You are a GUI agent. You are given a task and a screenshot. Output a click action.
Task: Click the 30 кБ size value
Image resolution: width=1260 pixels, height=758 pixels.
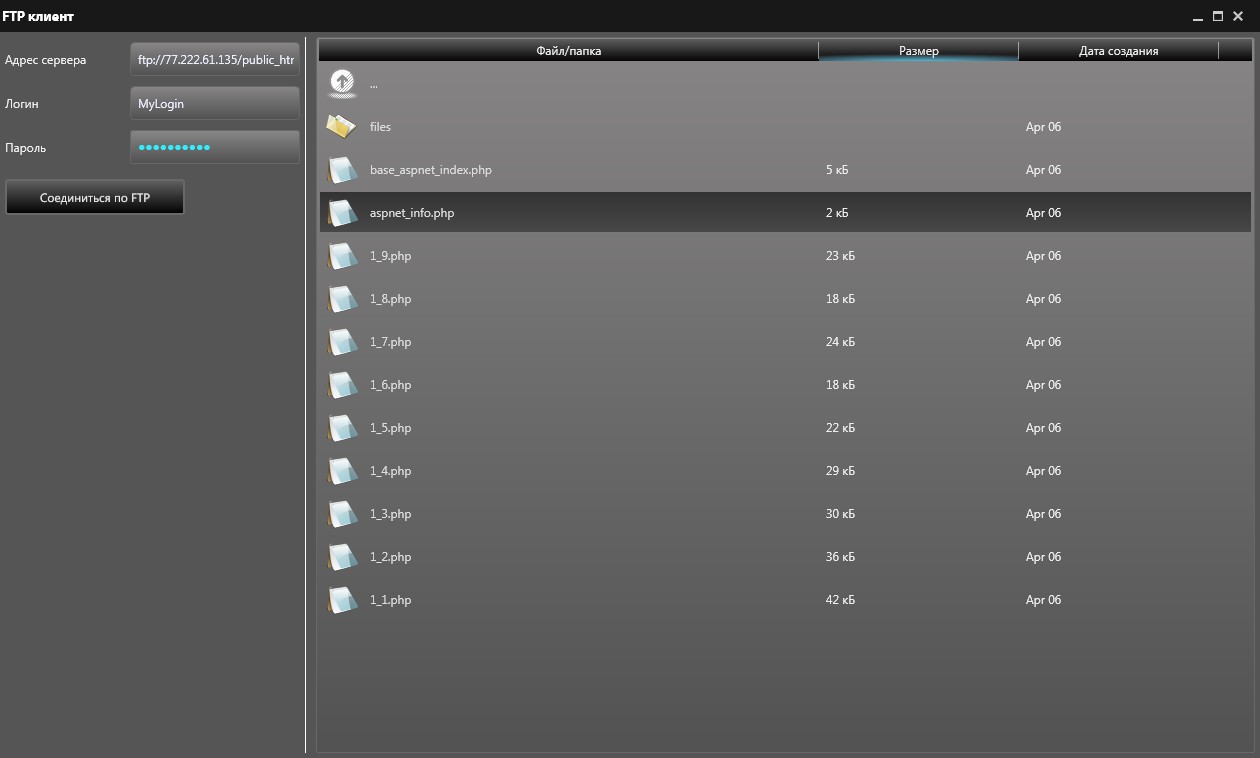point(840,514)
